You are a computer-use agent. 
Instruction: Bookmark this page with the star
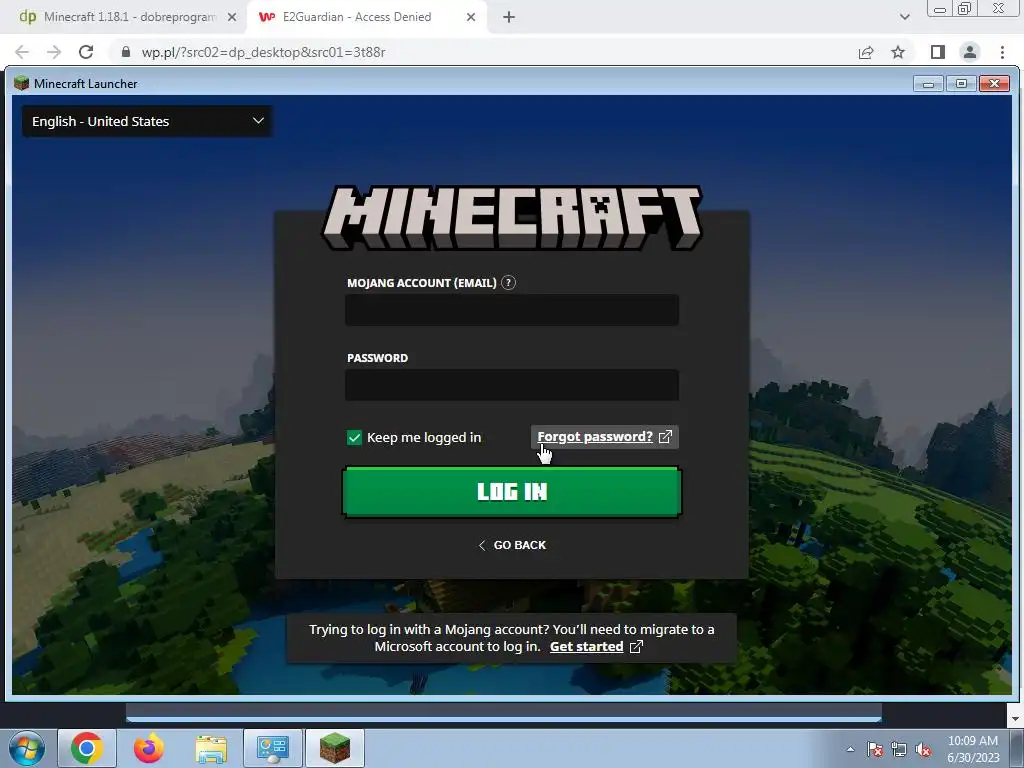click(x=898, y=52)
